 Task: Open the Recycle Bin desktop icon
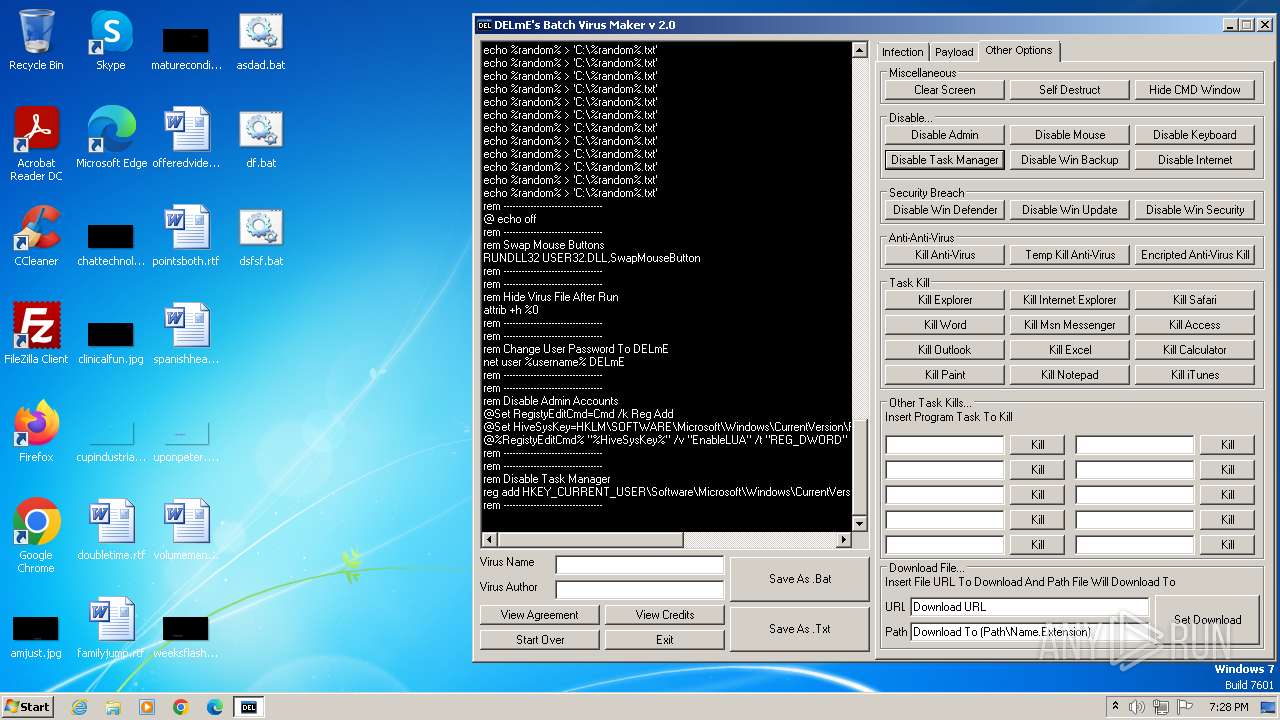coord(36,41)
